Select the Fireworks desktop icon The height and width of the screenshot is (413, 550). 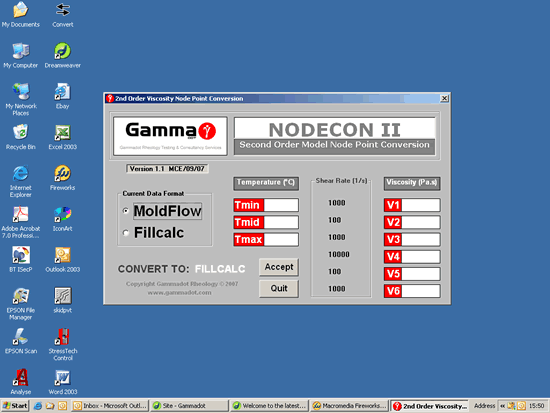click(62, 178)
